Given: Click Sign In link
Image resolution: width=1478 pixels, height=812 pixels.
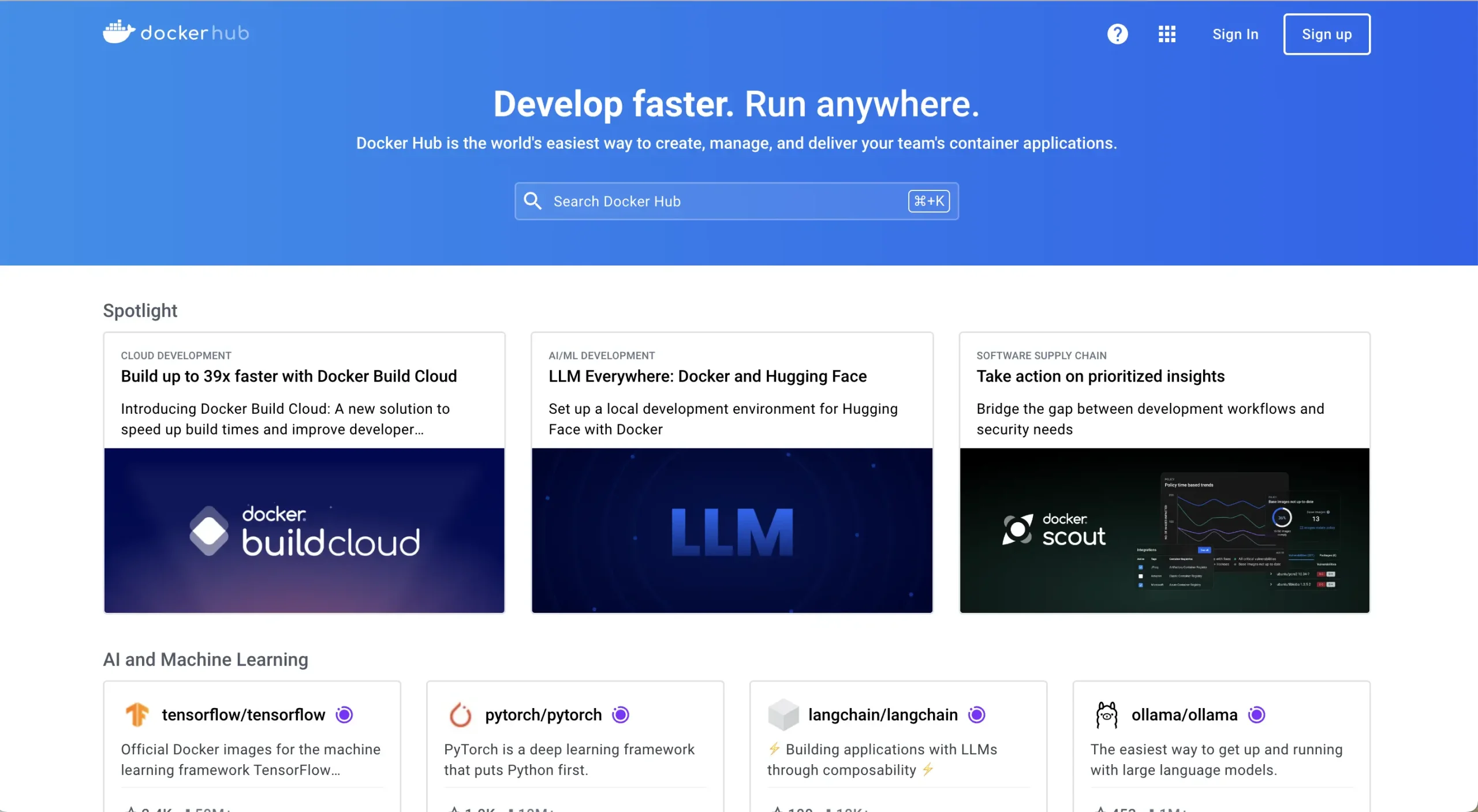Looking at the screenshot, I should pyautogui.click(x=1235, y=34).
